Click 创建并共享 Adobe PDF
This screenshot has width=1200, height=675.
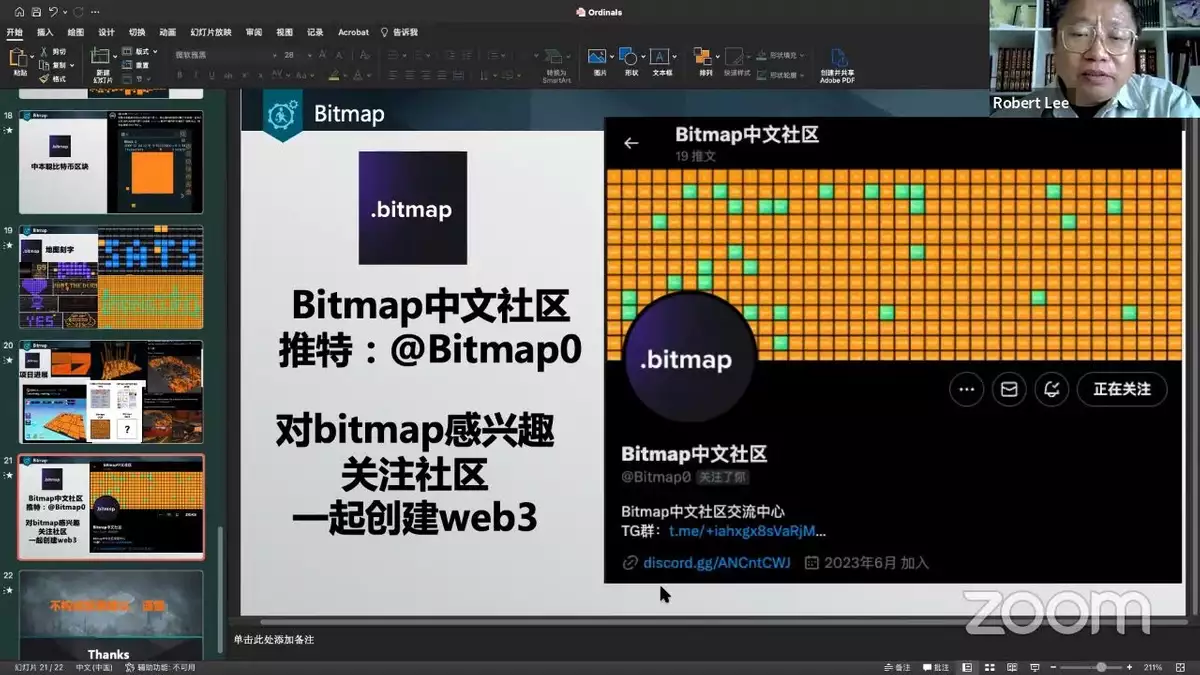pos(837,64)
